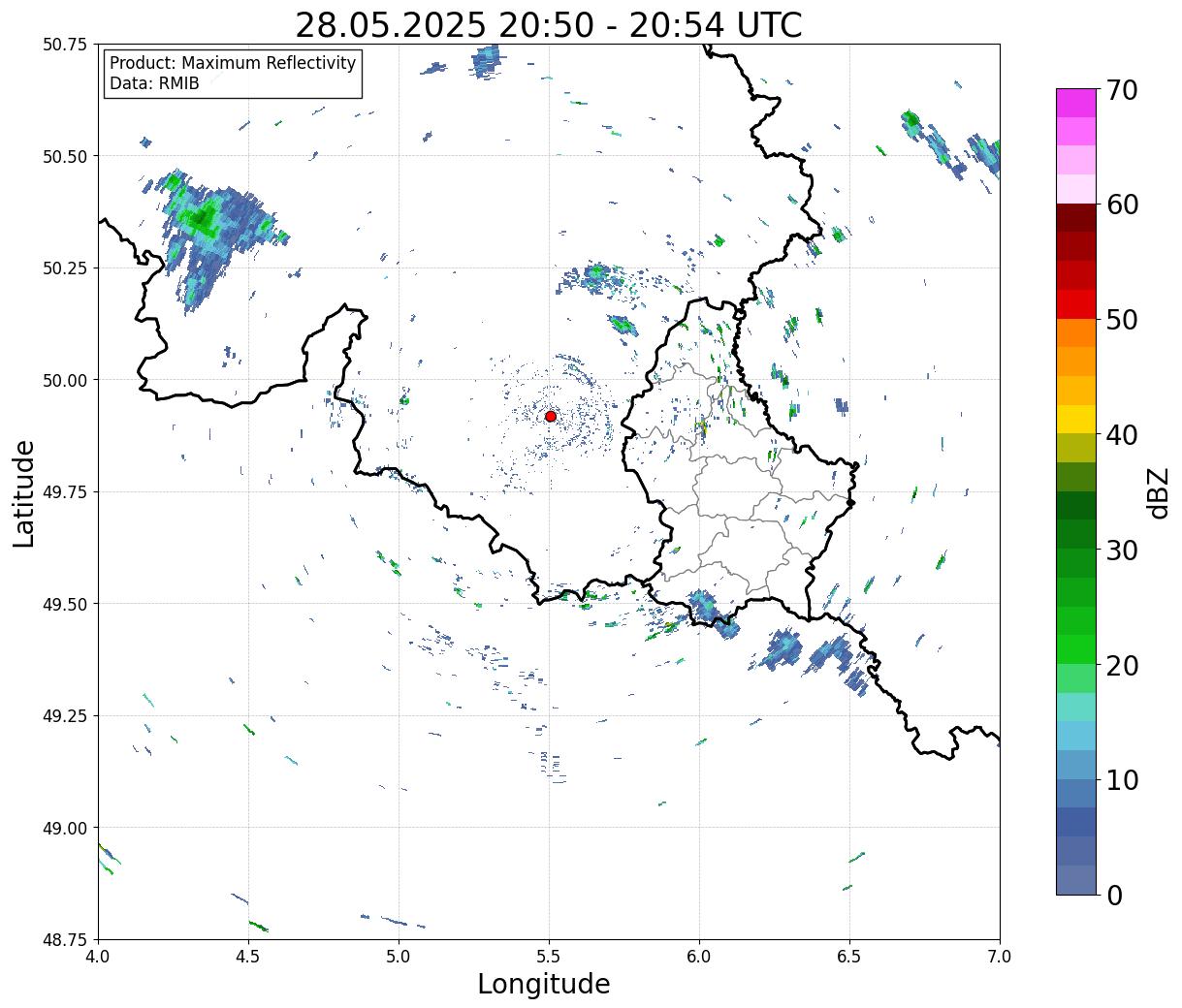Image resolution: width=1182 pixels, height=1008 pixels.
Task: Click the 'Latitude' axis label
Action: [x=24, y=493]
